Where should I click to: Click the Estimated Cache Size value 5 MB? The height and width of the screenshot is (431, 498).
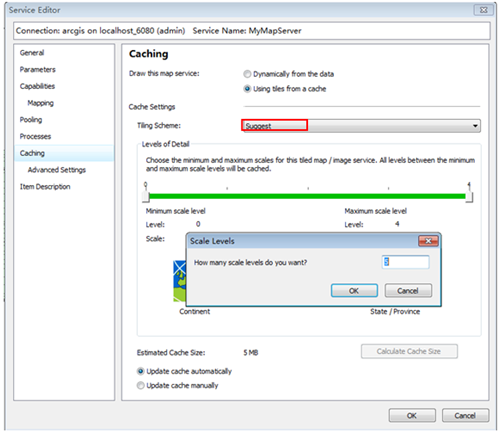[x=251, y=353]
